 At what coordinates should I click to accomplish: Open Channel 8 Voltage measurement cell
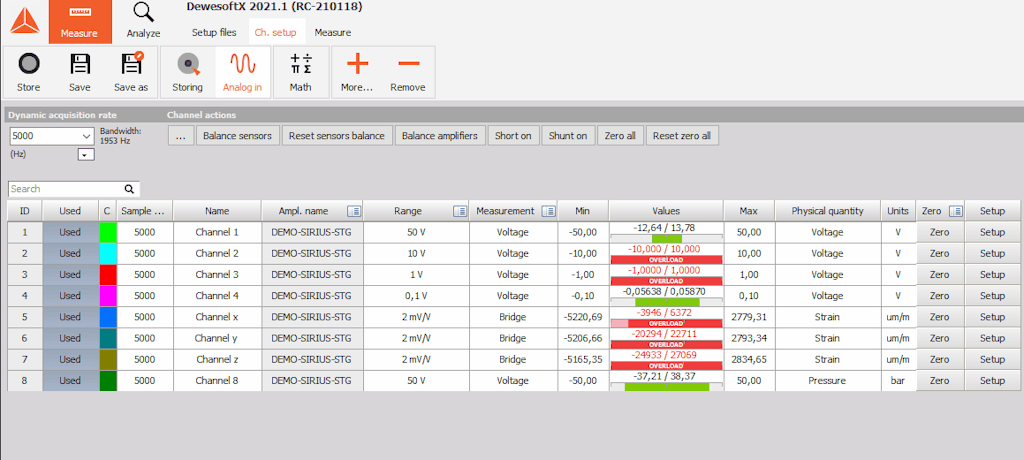pos(513,380)
